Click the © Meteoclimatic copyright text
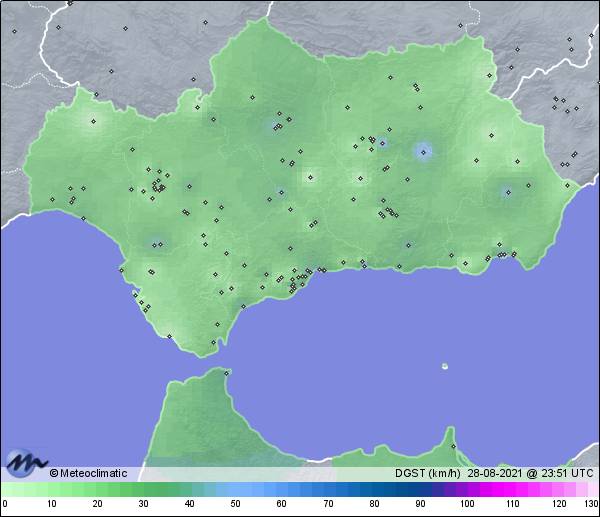The height and width of the screenshot is (517, 600). tap(88, 473)
